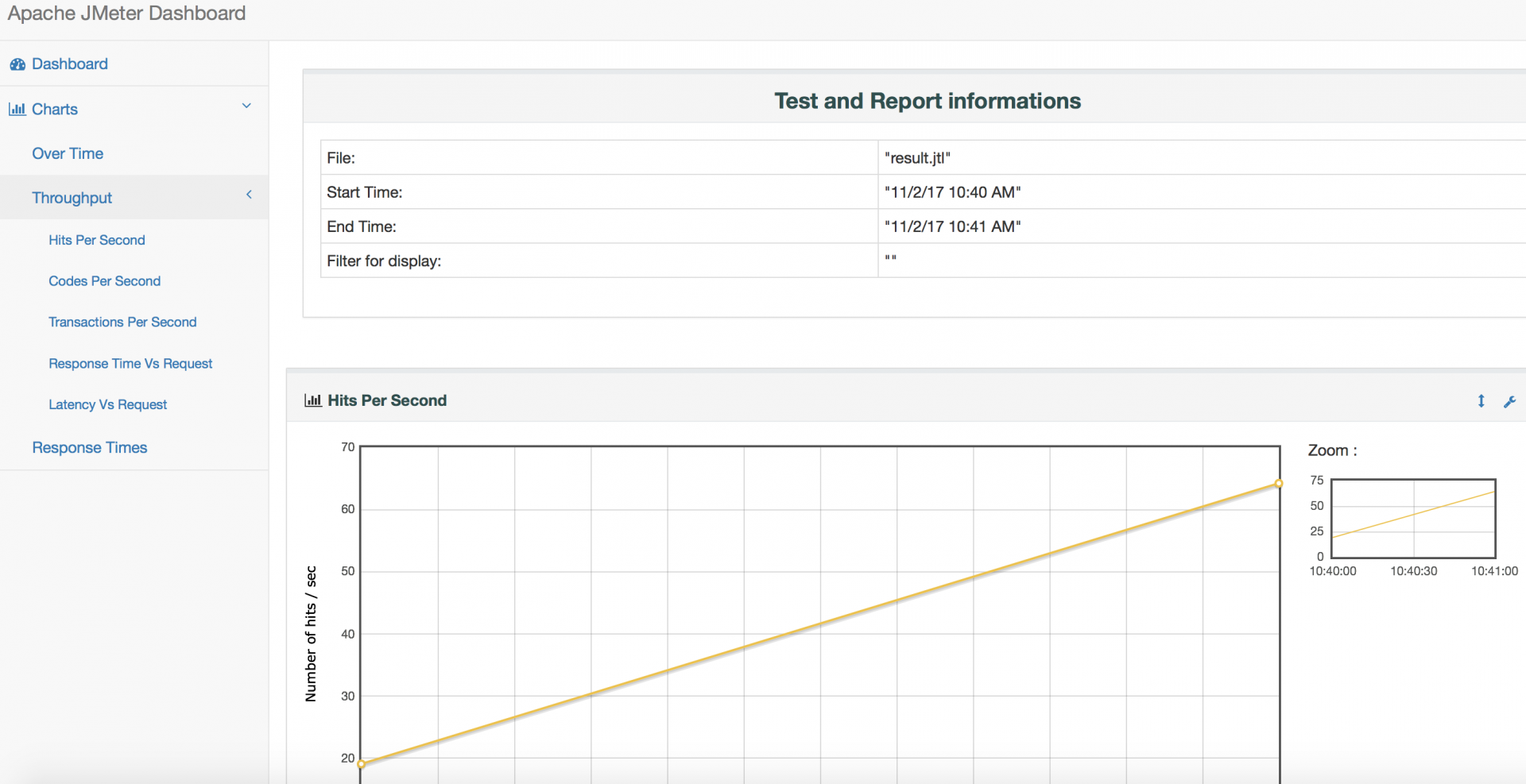Click the Hits Per Second panel chart icon
The width and height of the screenshot is (1526, 784).
[x=312, y=400]
